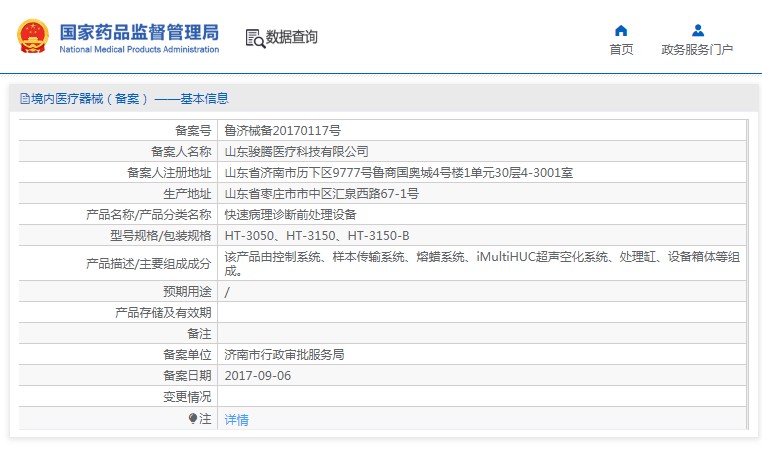Screen dimensions: 762x449
Task: Click the 数据查询 heading text
Action: coord(292,38)
